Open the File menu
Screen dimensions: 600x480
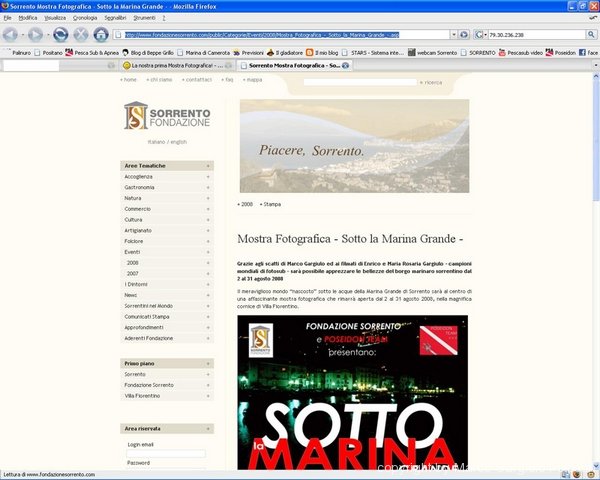pyautogui.click(x=8, y=18)
